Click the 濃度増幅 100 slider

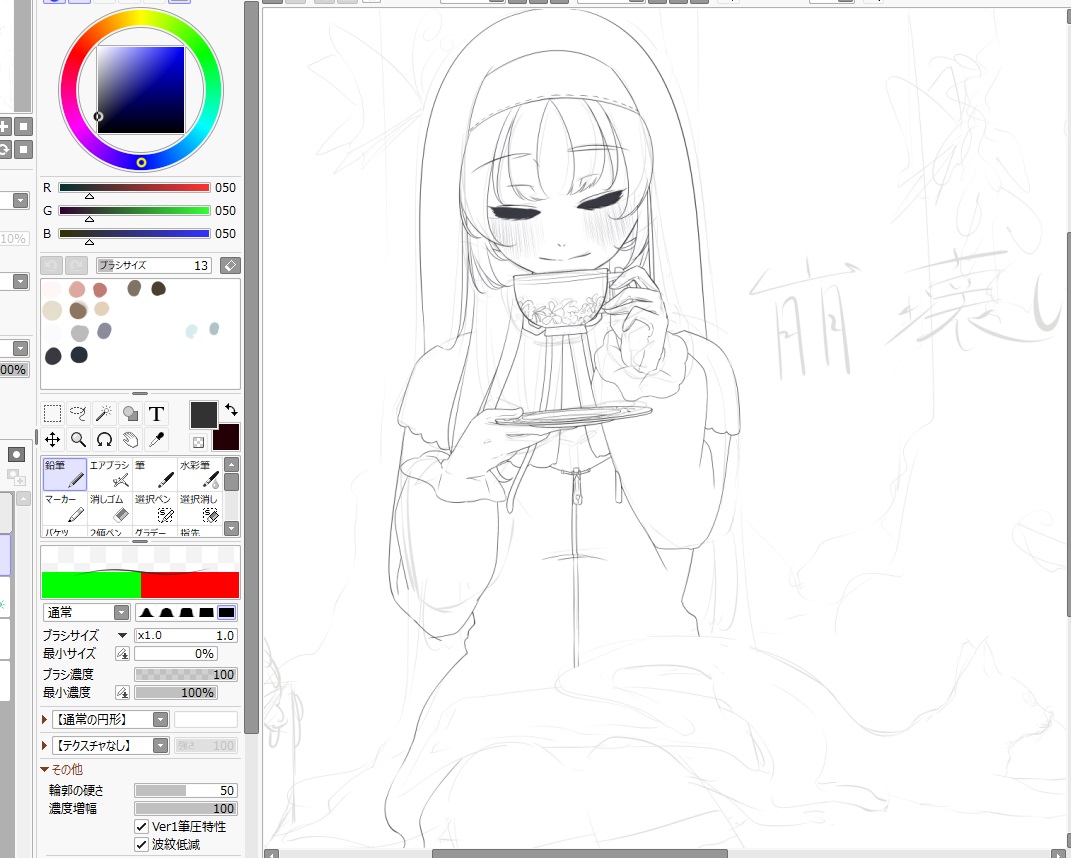coord(186,809)
